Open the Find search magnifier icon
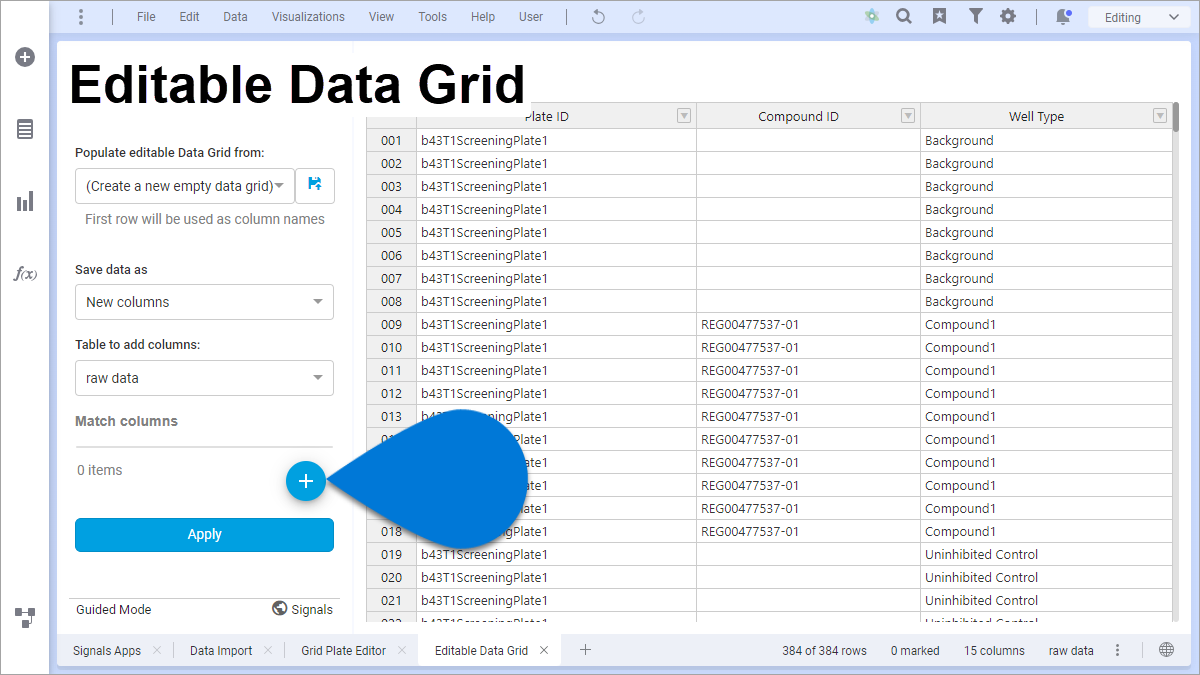Viewport: 1200px width, 675px height. pos(904,17)
